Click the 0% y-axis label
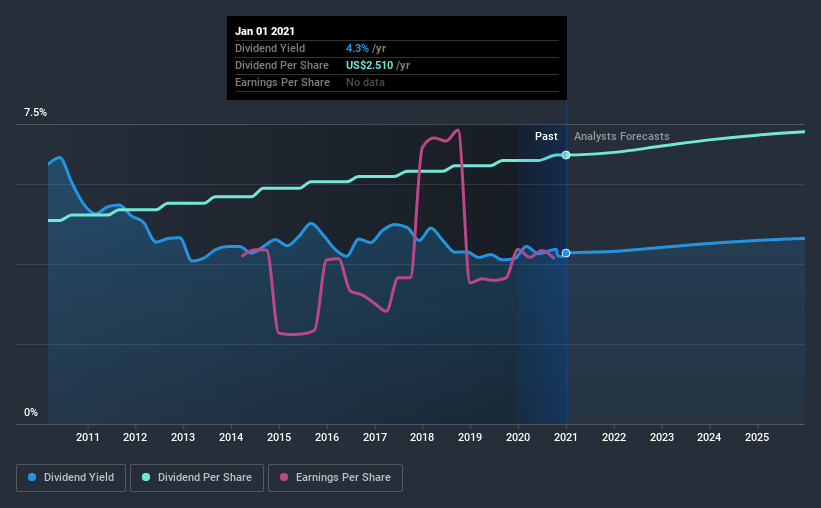The width and height of the screenshot is (821, 508). click(31, 413)
